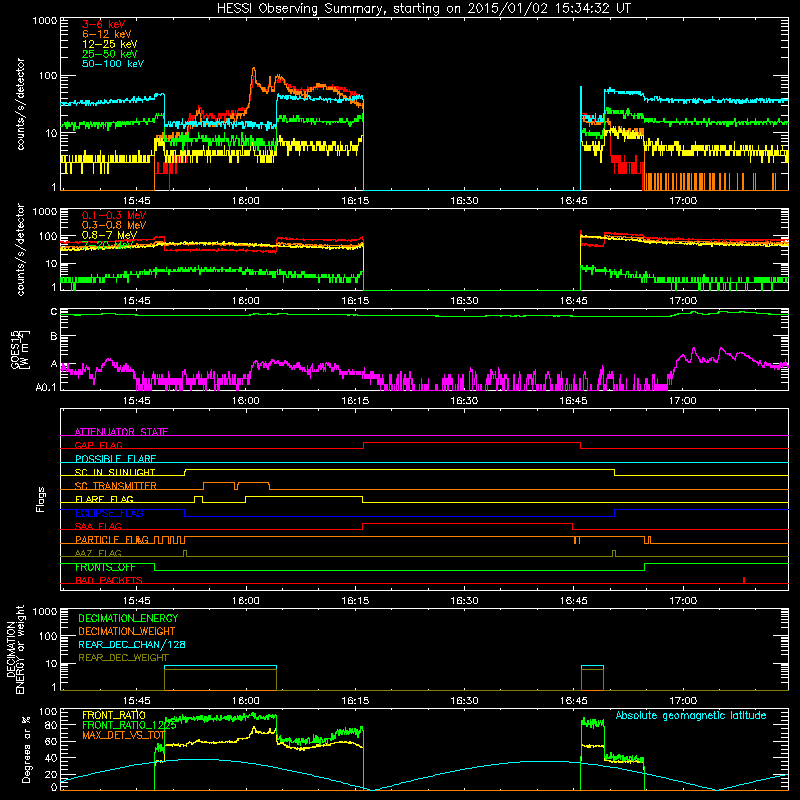800x800 pixels.
Task: Select the red '3-6 keV' legend label
Action: click(103, 24)
